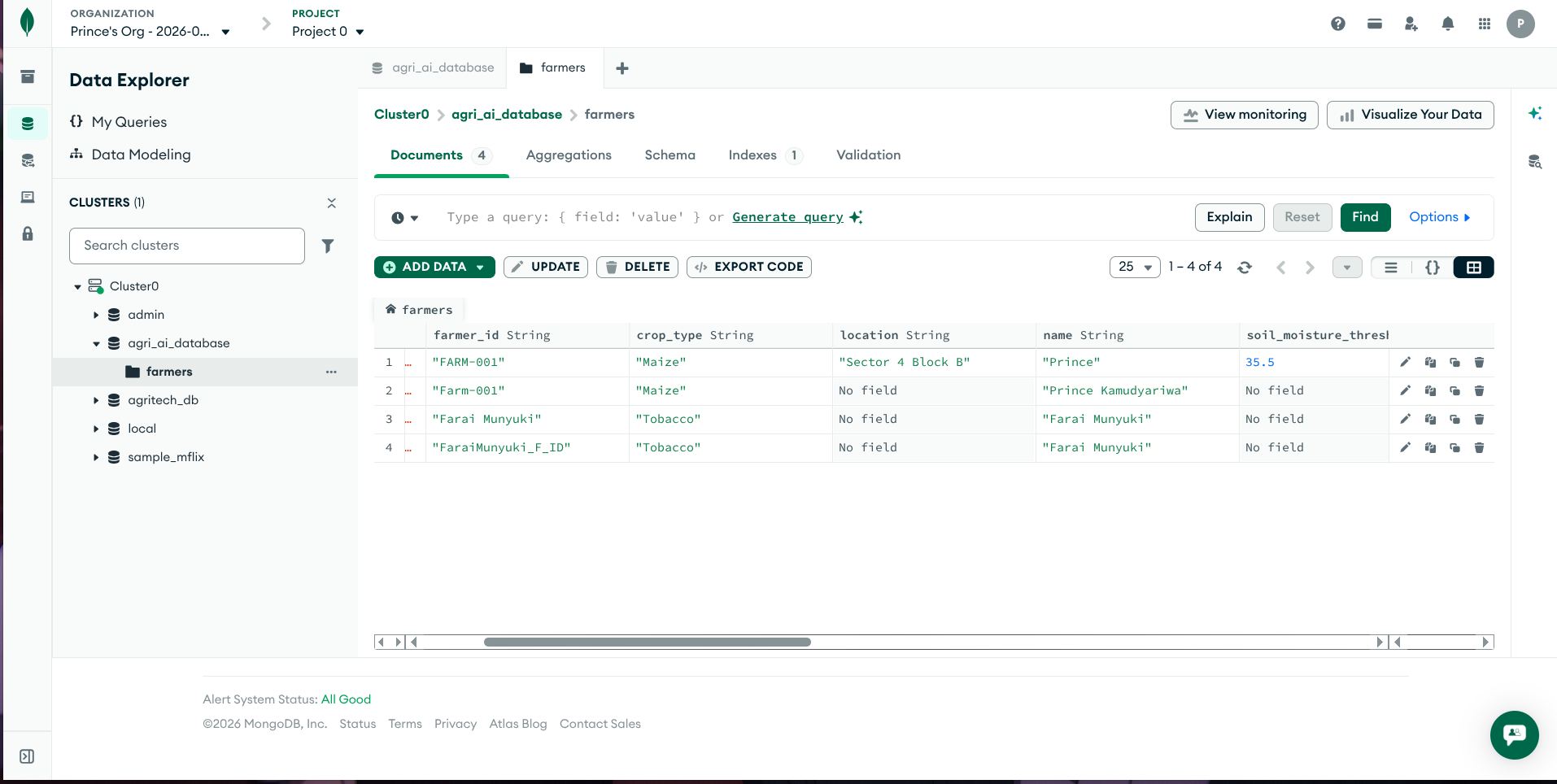1557x784 pixels.
Task: Open the user avatar P menu
Action: click(1520, 24)
